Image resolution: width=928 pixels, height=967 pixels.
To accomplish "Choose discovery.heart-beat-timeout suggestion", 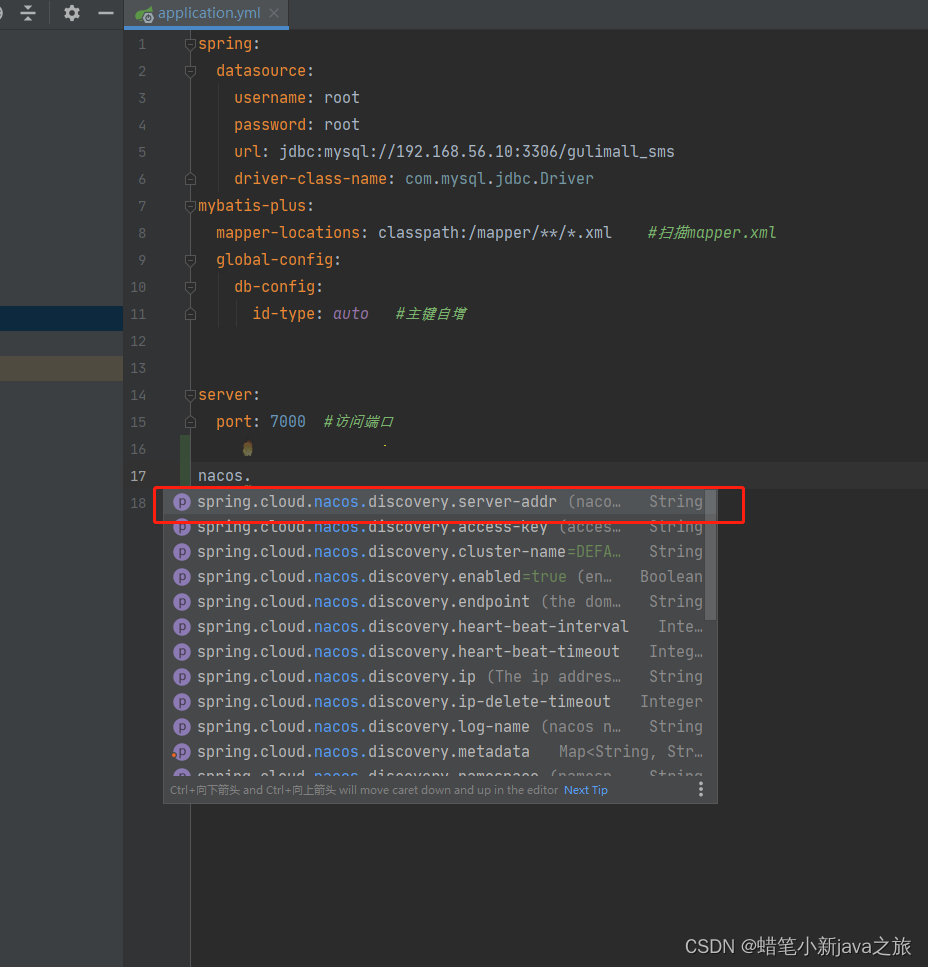I will tap(435, 652).
